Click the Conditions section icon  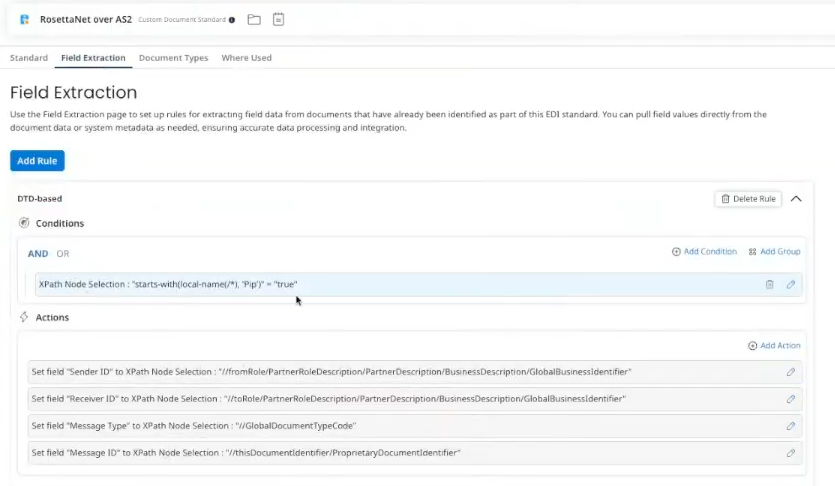[24, 223]
